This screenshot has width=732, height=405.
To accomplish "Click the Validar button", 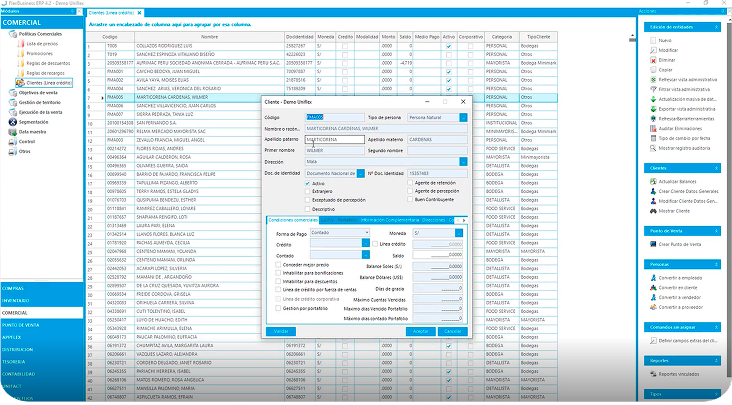I will coord(281,330).
